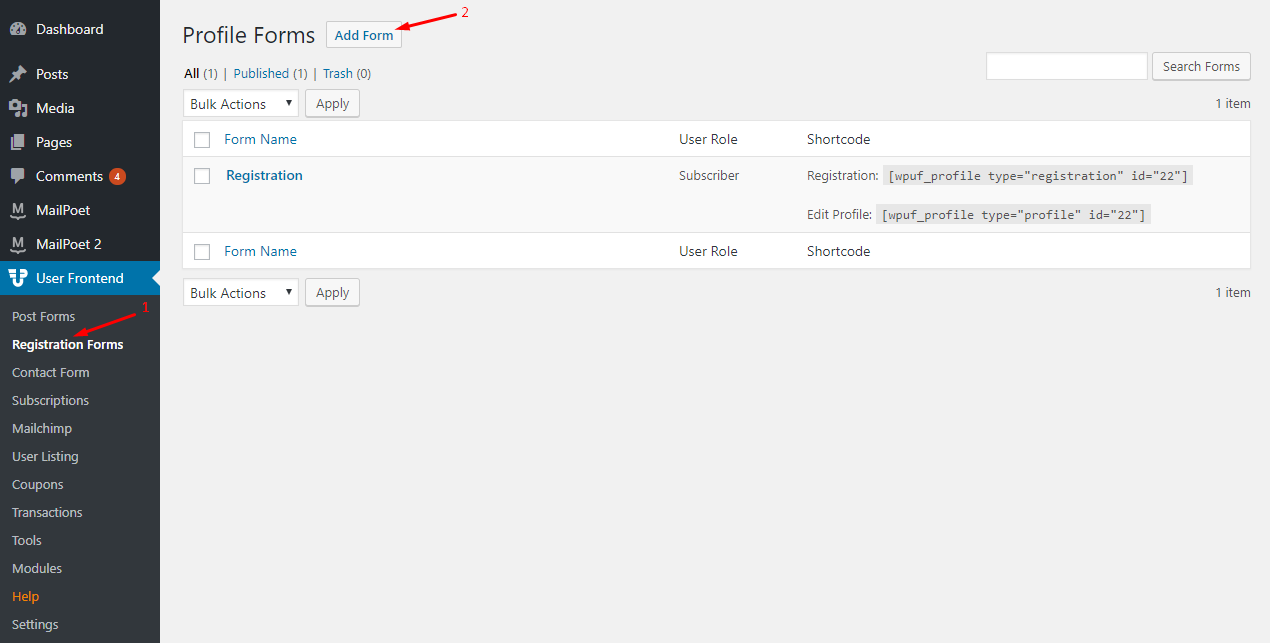Click the Media library icon
Screen dimensions: 1270x643
(18, 108)
